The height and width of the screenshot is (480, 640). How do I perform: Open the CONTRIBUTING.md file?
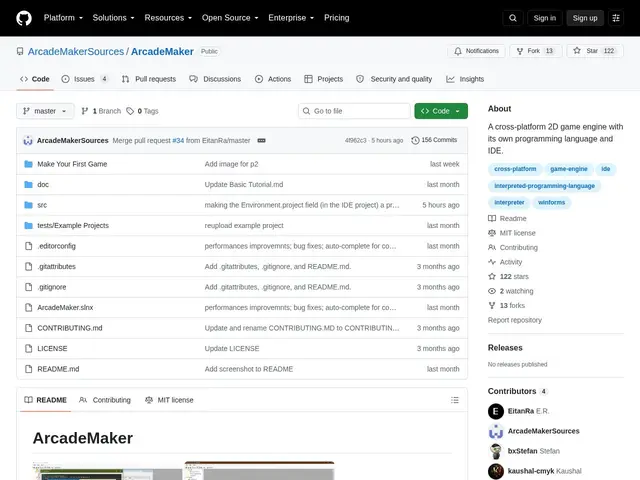[70, 328]
